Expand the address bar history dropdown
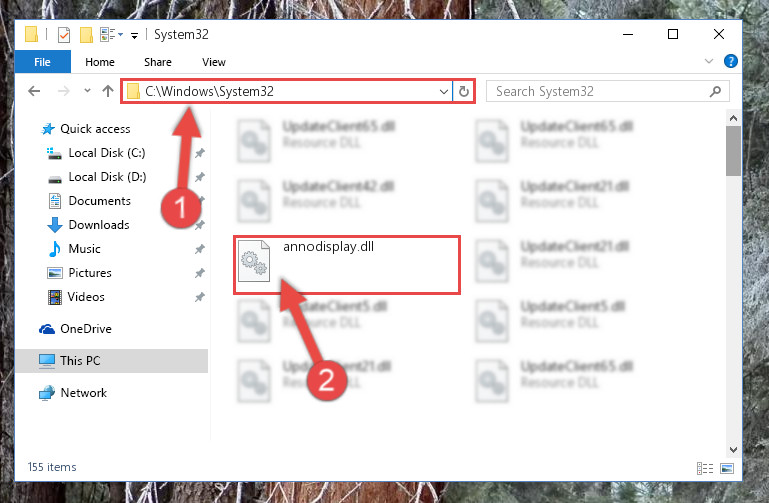769x503 pixels. (443, 92)
